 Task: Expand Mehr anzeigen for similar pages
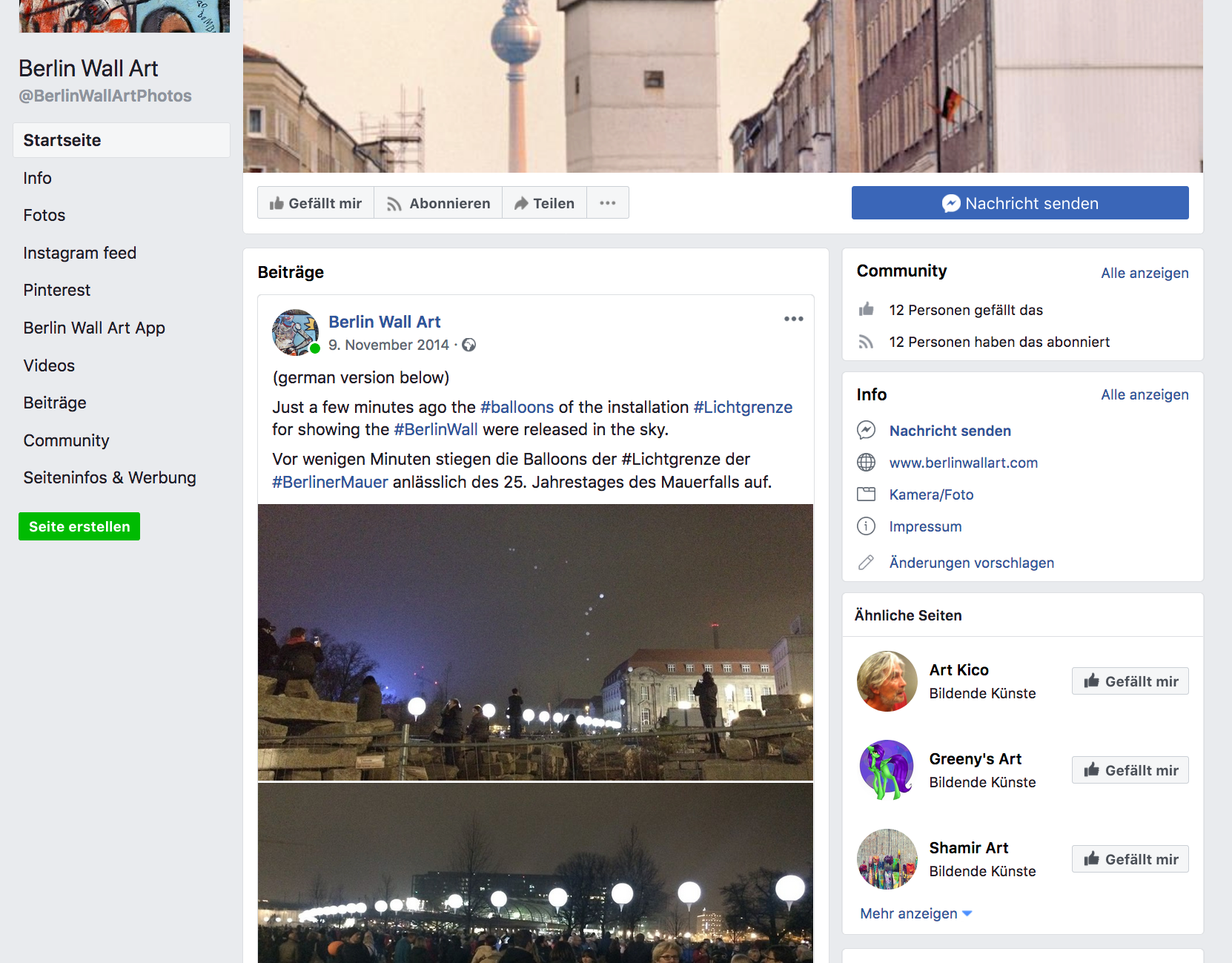pyautogui.click(x=916, y=913)
